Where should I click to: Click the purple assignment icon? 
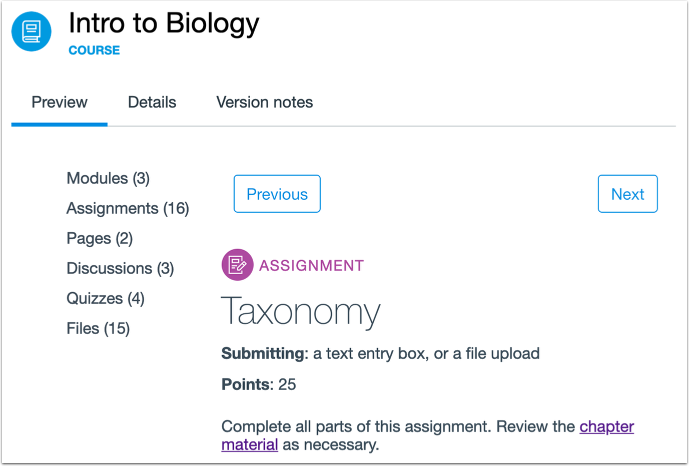237,265
